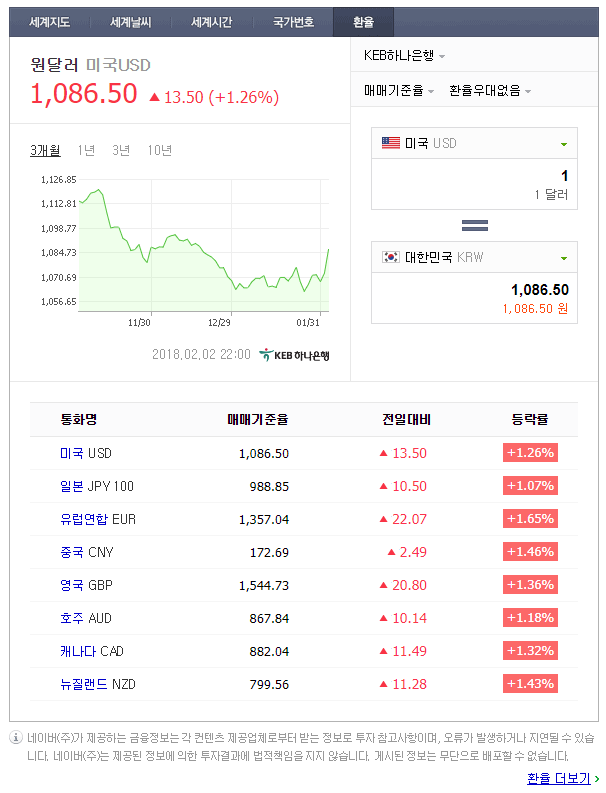Open the 환율 더보기 link

(562, 778)
